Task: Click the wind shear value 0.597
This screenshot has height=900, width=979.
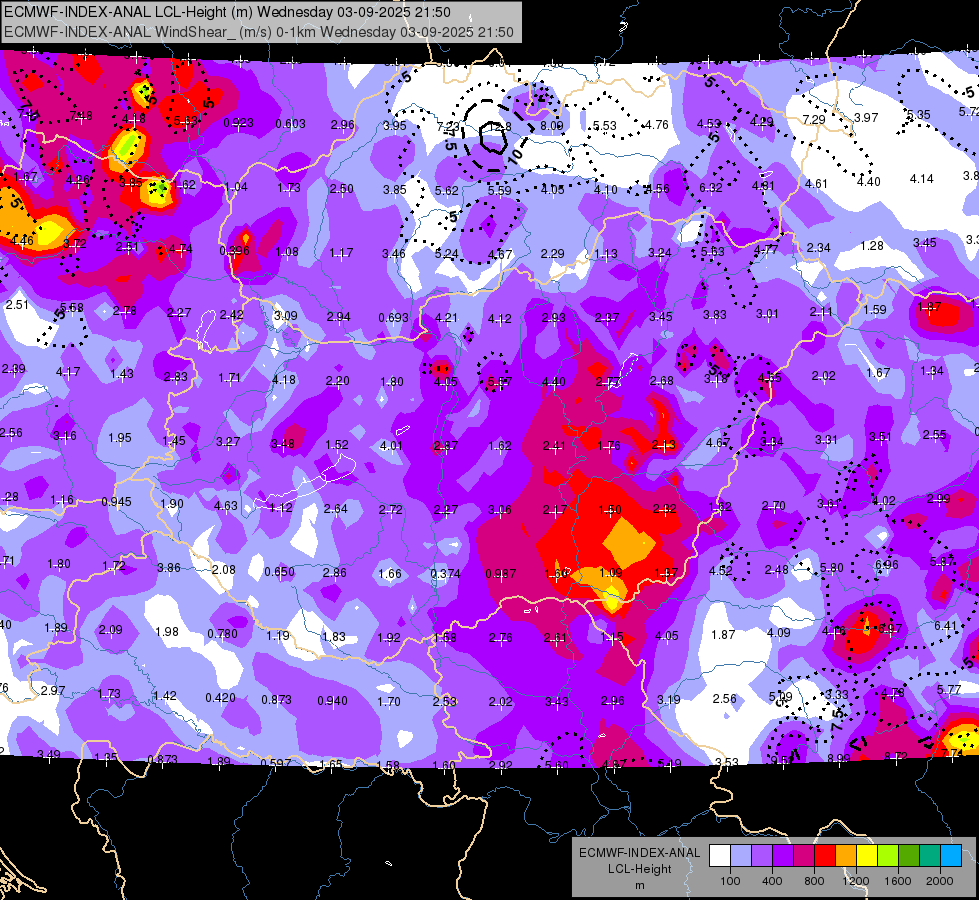Action: pyautogui.click(x=275, y=763)
